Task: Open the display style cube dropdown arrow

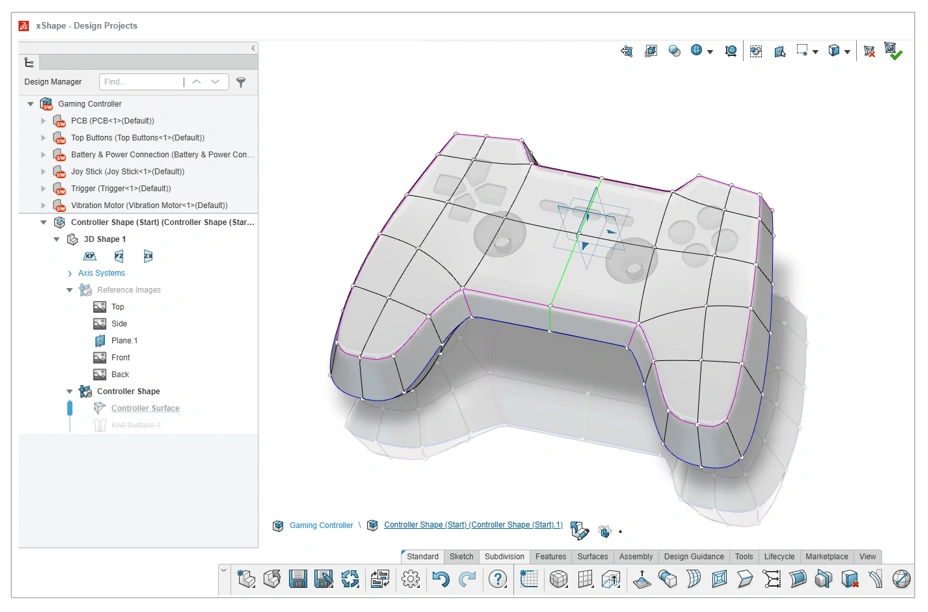Action: pos(848,52)
